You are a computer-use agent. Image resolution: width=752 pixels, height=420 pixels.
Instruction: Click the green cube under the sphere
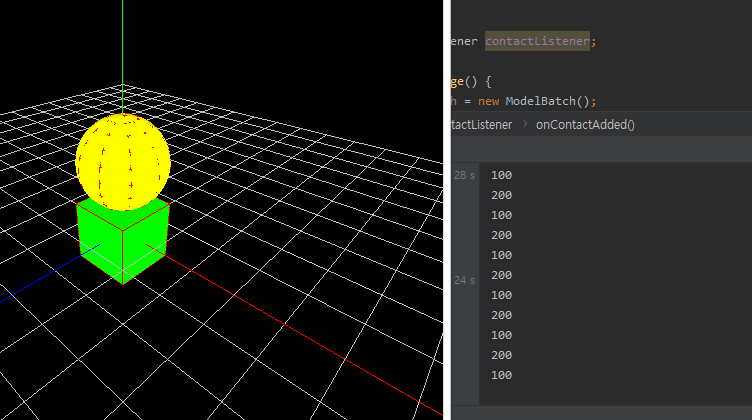point(123,242)
